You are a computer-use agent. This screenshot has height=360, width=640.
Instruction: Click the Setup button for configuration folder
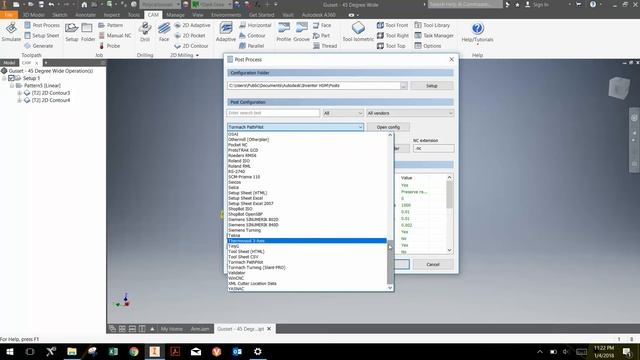click(x=431, y=86)
